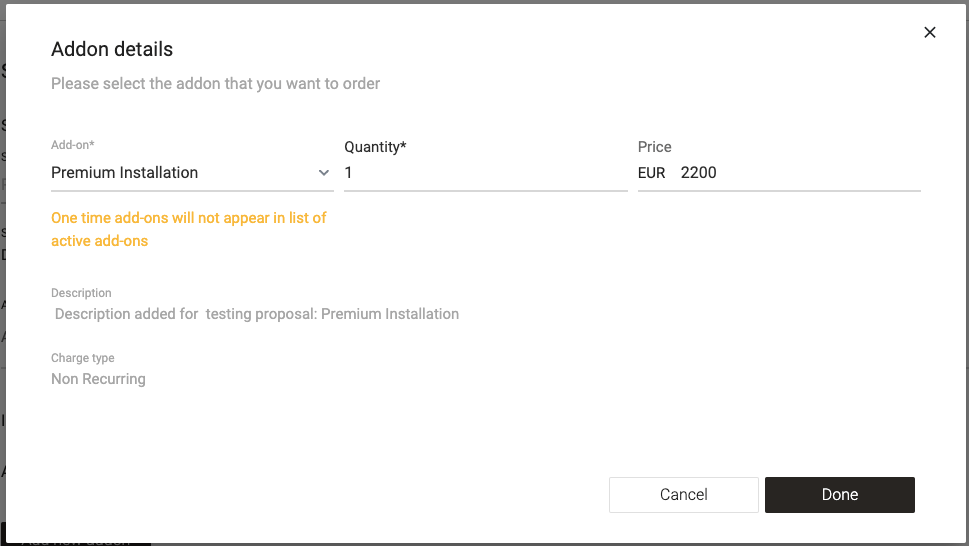Click the Non Recurring charge type value
969x546 pixels.
coord(98,379)
